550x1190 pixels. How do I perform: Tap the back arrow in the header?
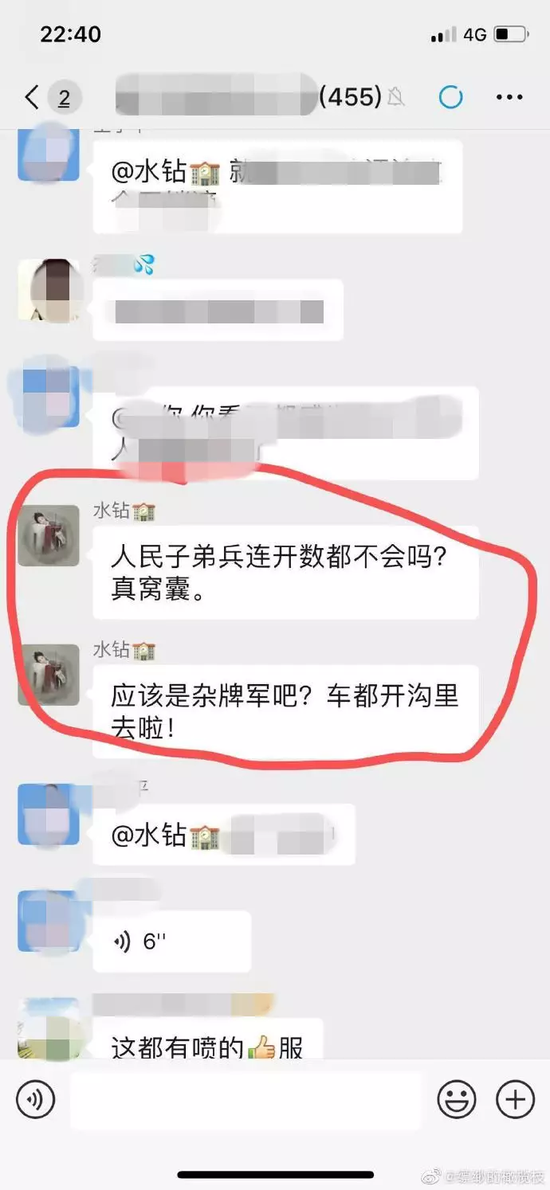(x=31, y=97)
